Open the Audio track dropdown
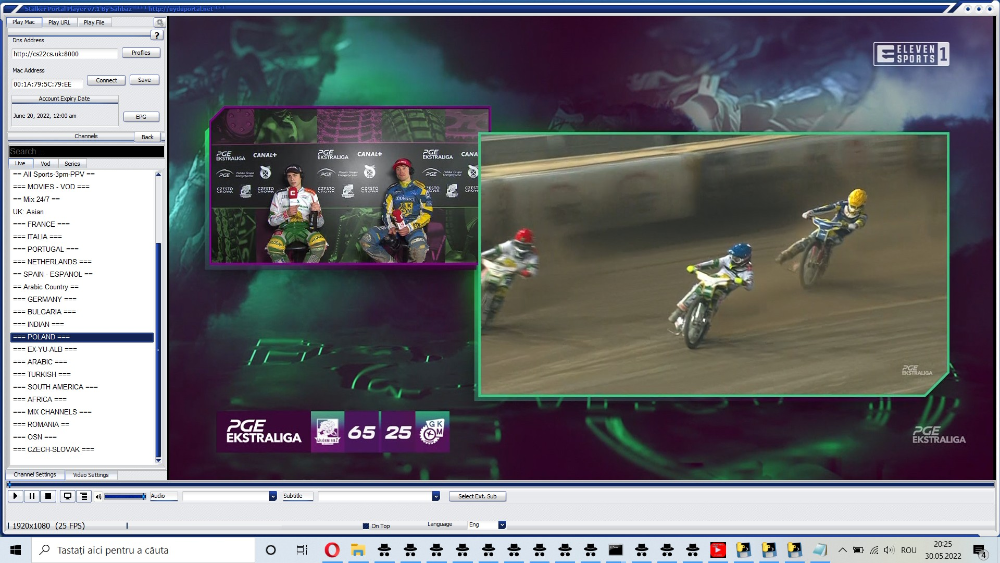1000x563 pixels. pyautogui.click(x=272, y=496)
